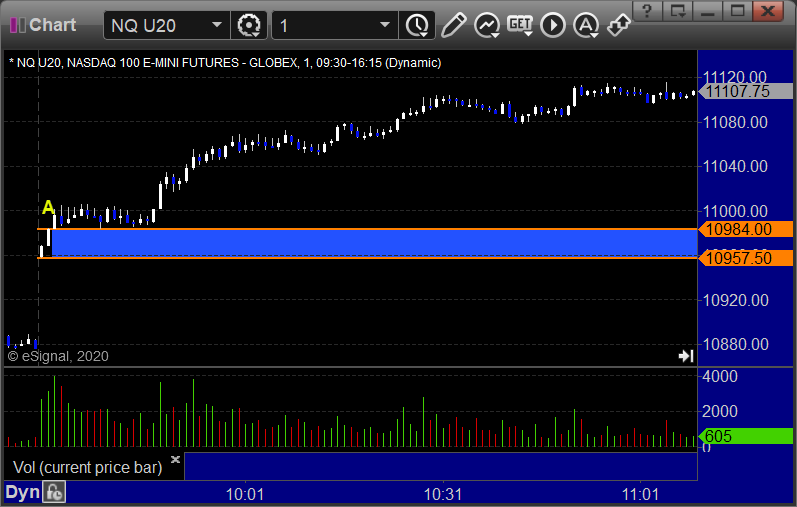Open the studies chart-line icon

(x=487, y=25)
